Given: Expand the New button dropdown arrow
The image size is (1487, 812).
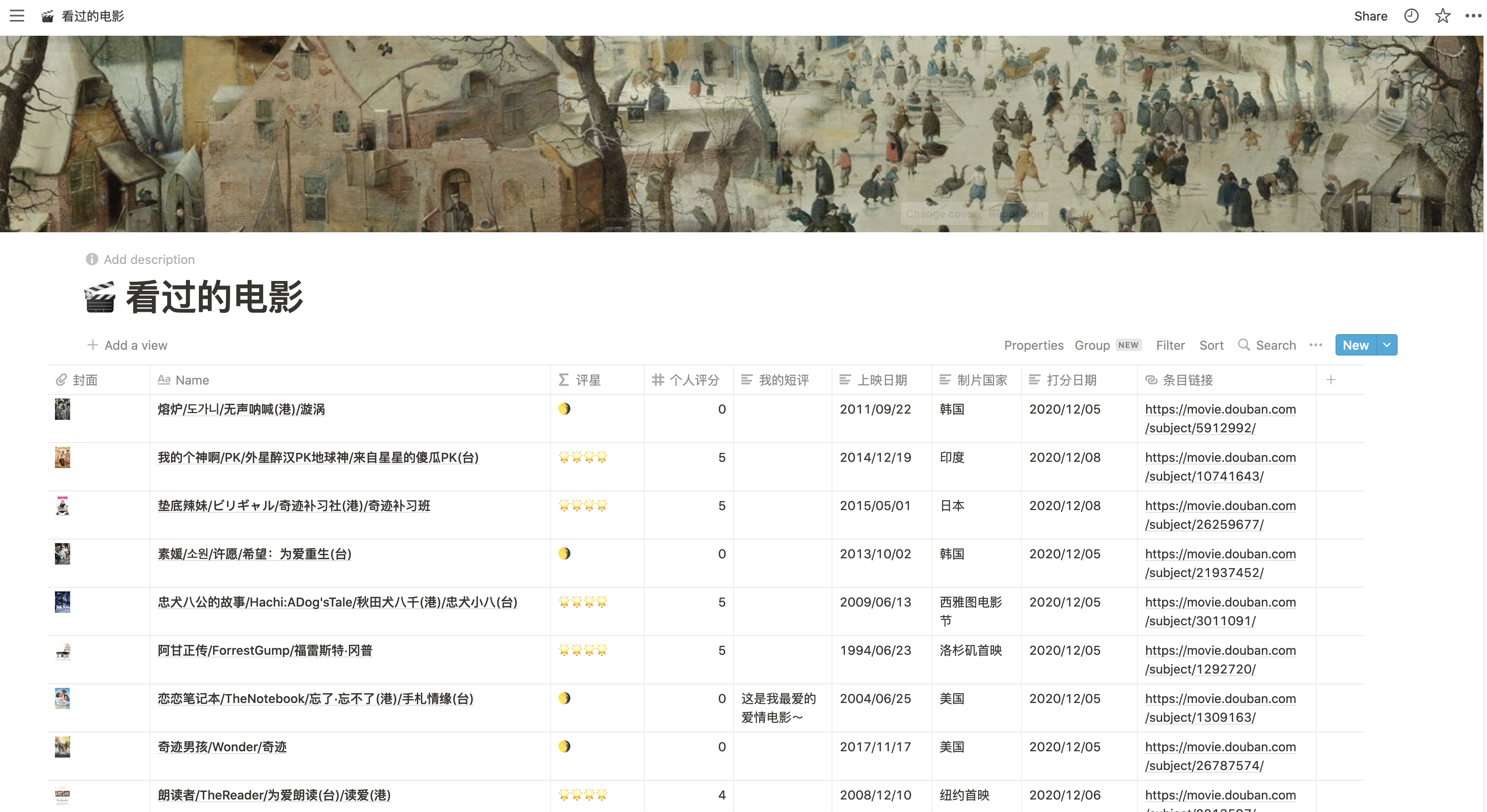Looking at the screenshot, I should click(1386, 344).
